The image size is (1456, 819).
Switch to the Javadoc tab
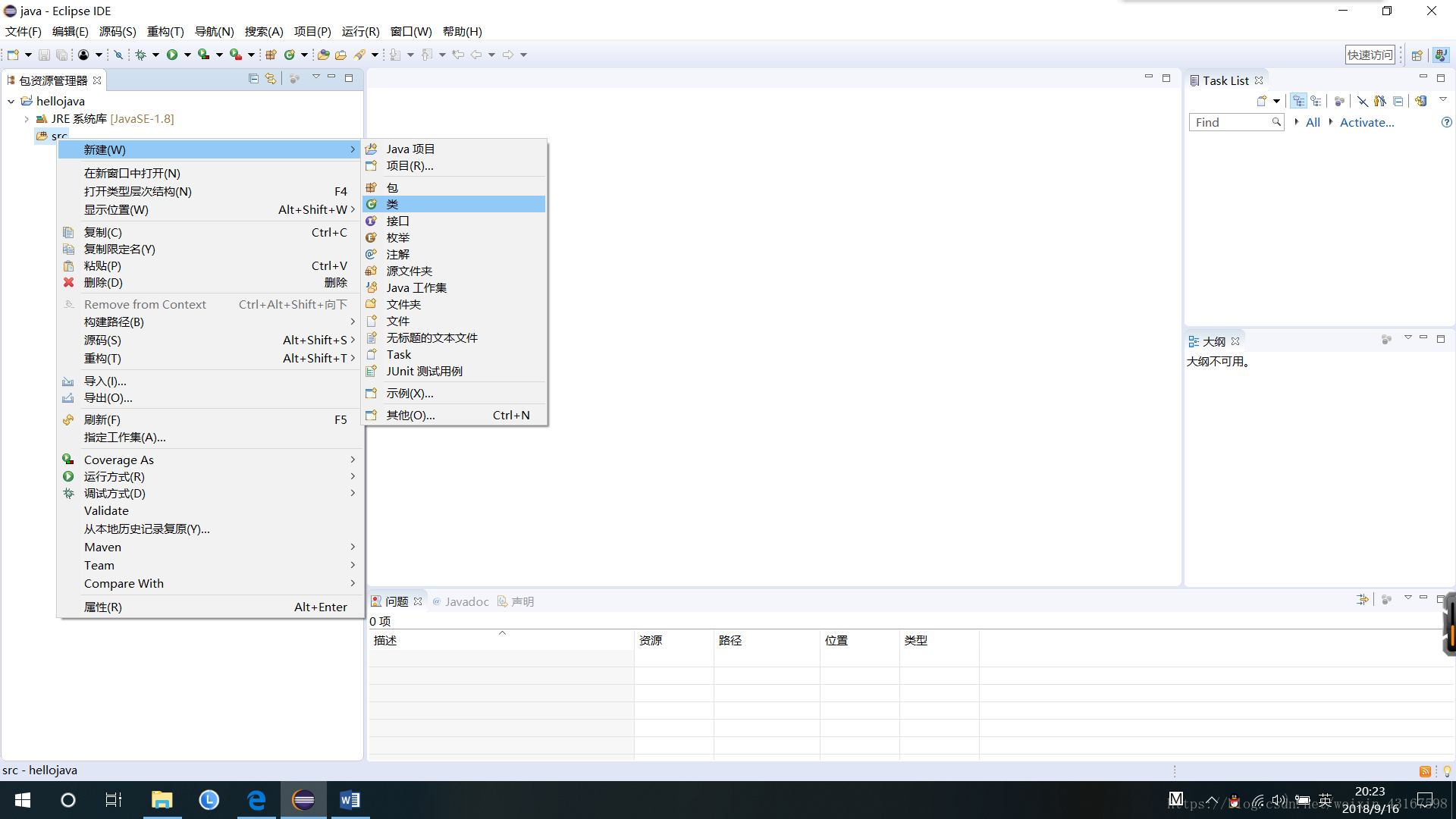click(x=460, y=601)
